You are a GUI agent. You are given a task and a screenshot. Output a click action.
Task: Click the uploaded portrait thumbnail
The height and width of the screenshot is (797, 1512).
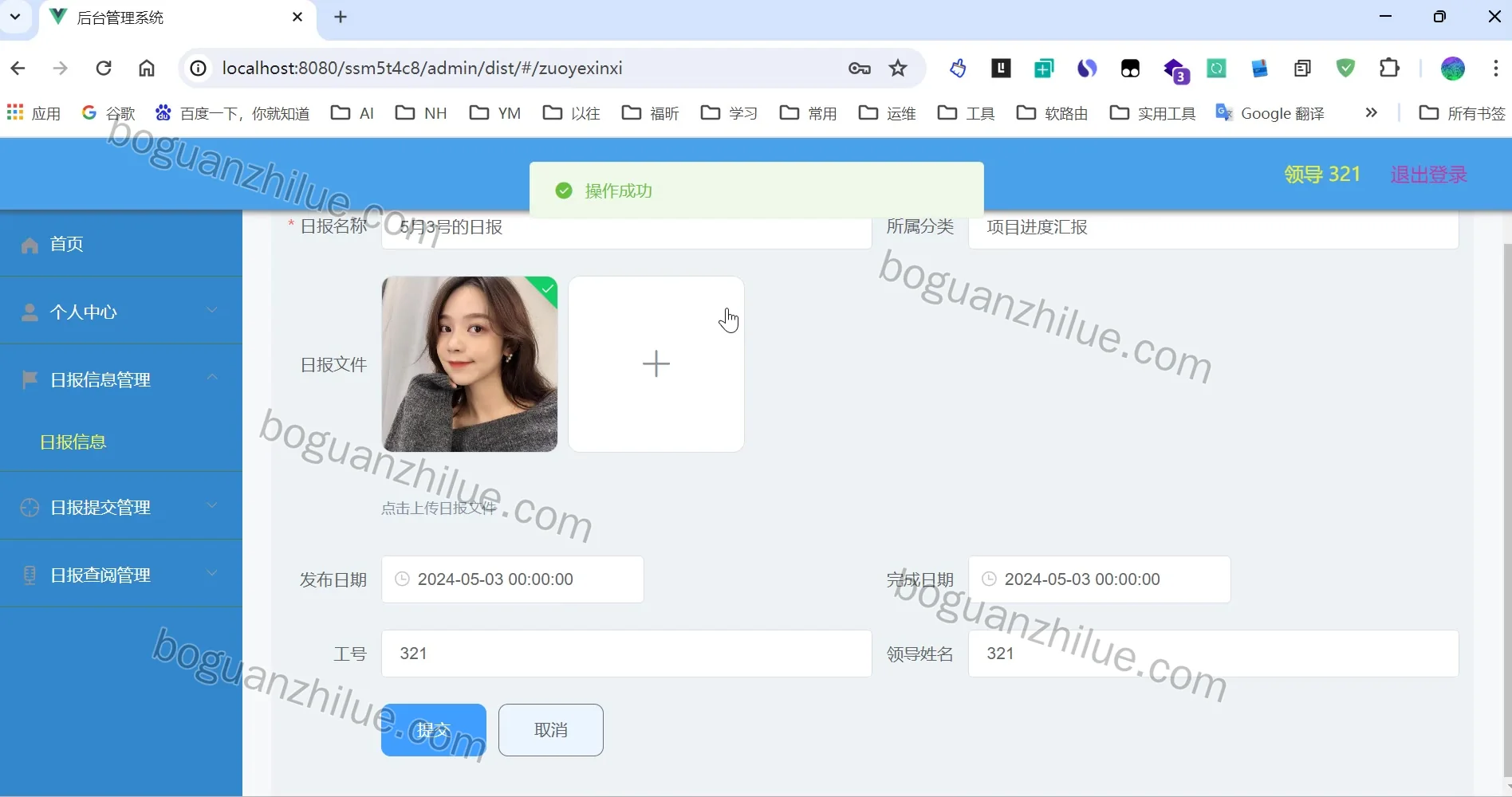coord(470,364)
